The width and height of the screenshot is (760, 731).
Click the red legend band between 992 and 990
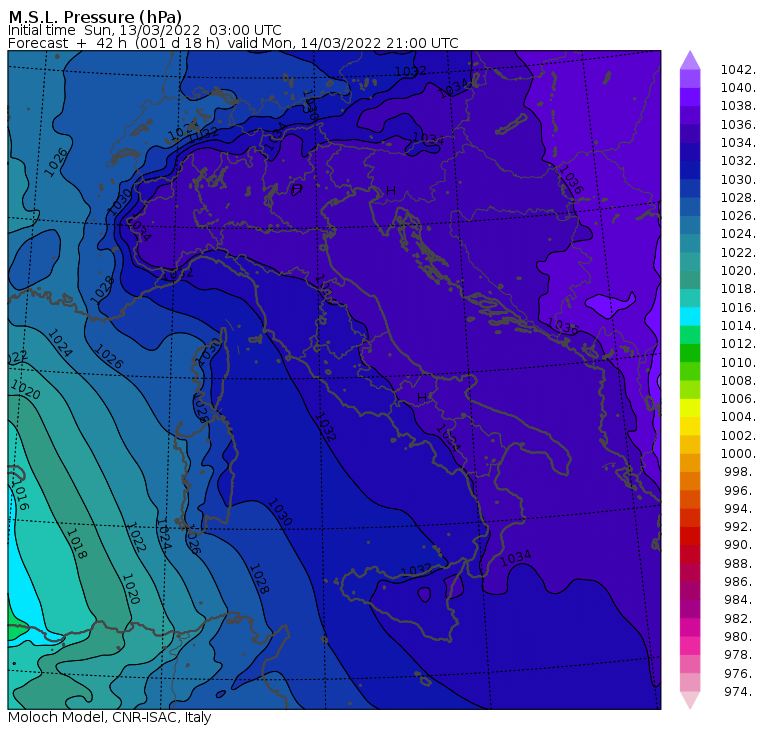click(x=690, y=536)
